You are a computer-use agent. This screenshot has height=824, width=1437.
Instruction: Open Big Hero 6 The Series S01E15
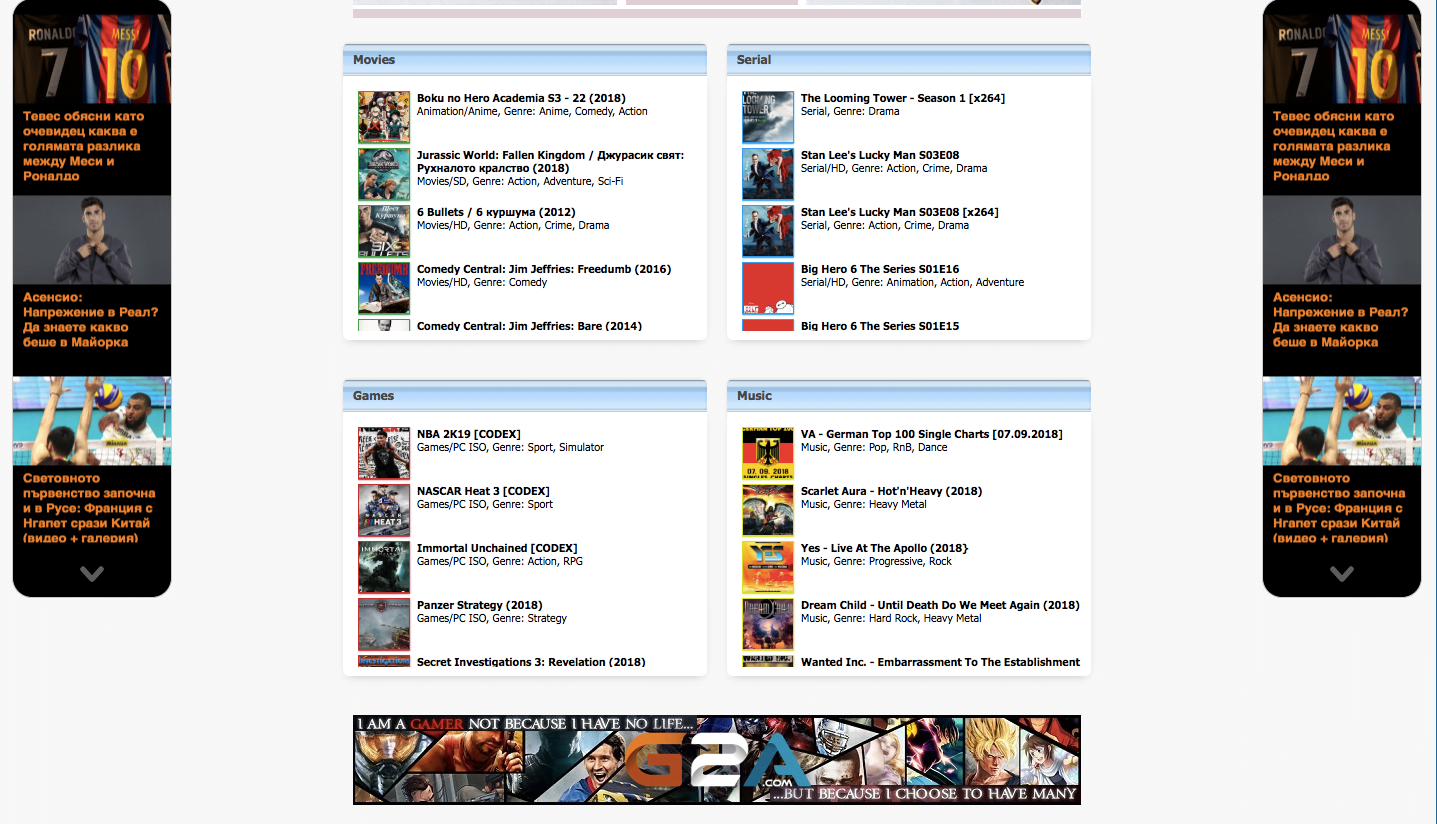(880, 326)
